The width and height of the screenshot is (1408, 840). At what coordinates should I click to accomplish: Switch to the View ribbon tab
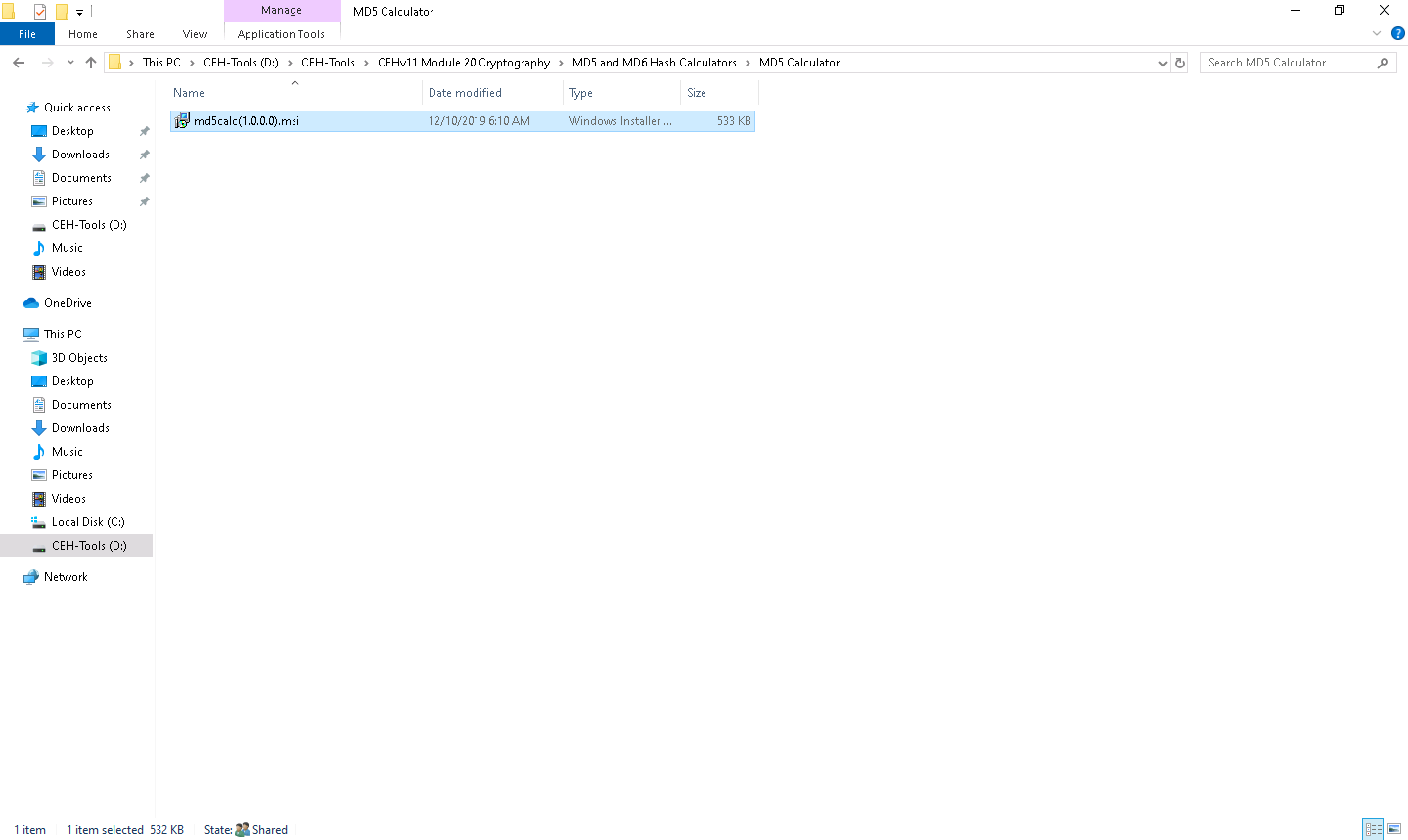pyautogui.click(x=195, y=34)
